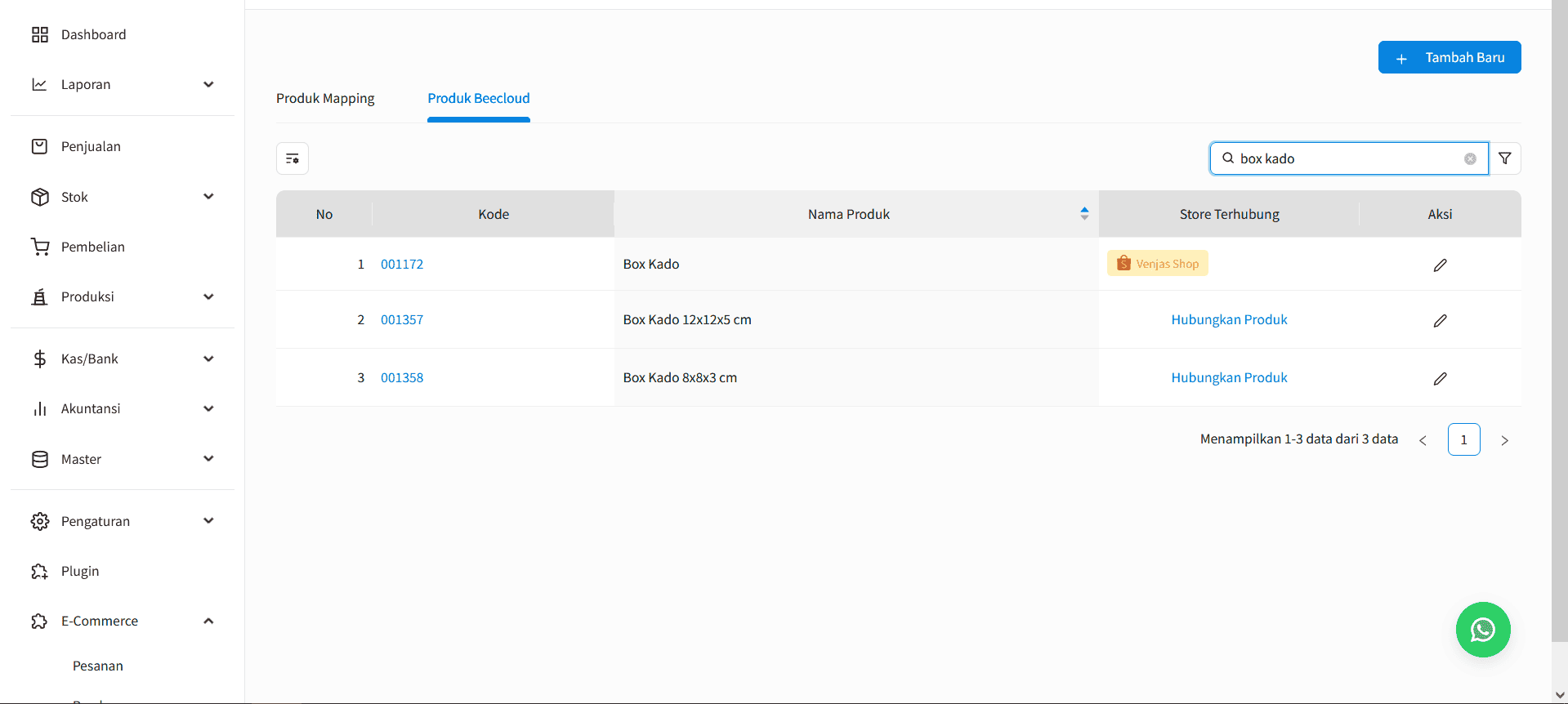
Task: Sort by Nama Produk arrows
Action: (1084, 213)
